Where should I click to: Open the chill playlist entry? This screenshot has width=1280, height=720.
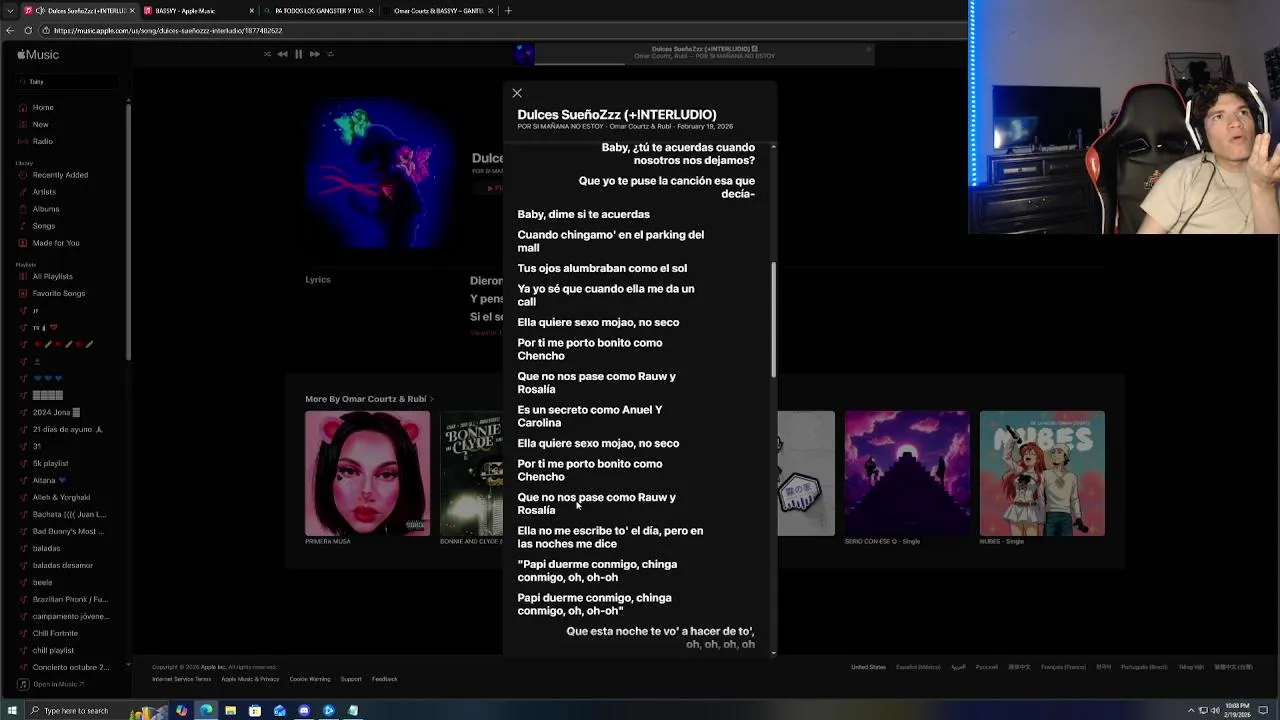(53, 650)
